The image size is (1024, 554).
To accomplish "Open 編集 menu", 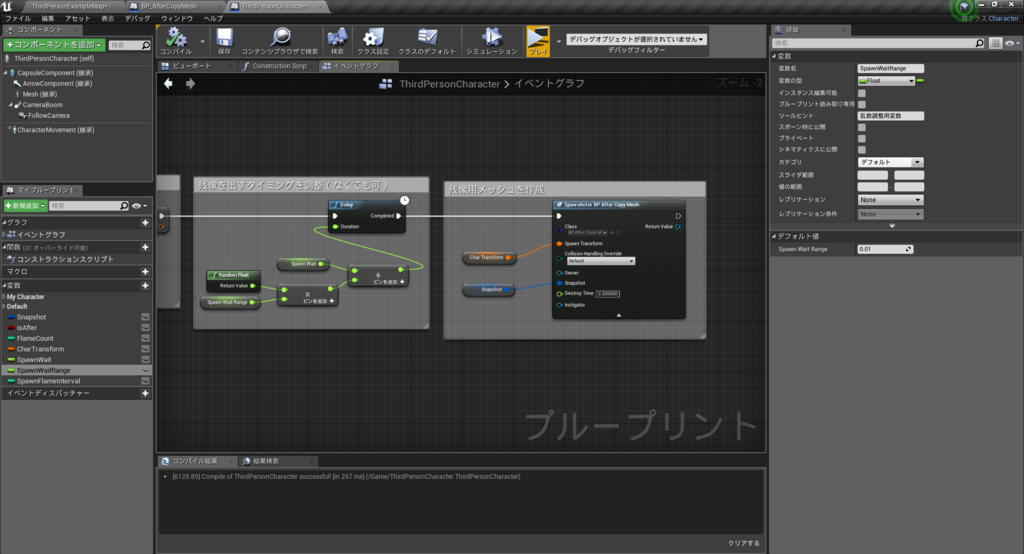I will (48, 18).
